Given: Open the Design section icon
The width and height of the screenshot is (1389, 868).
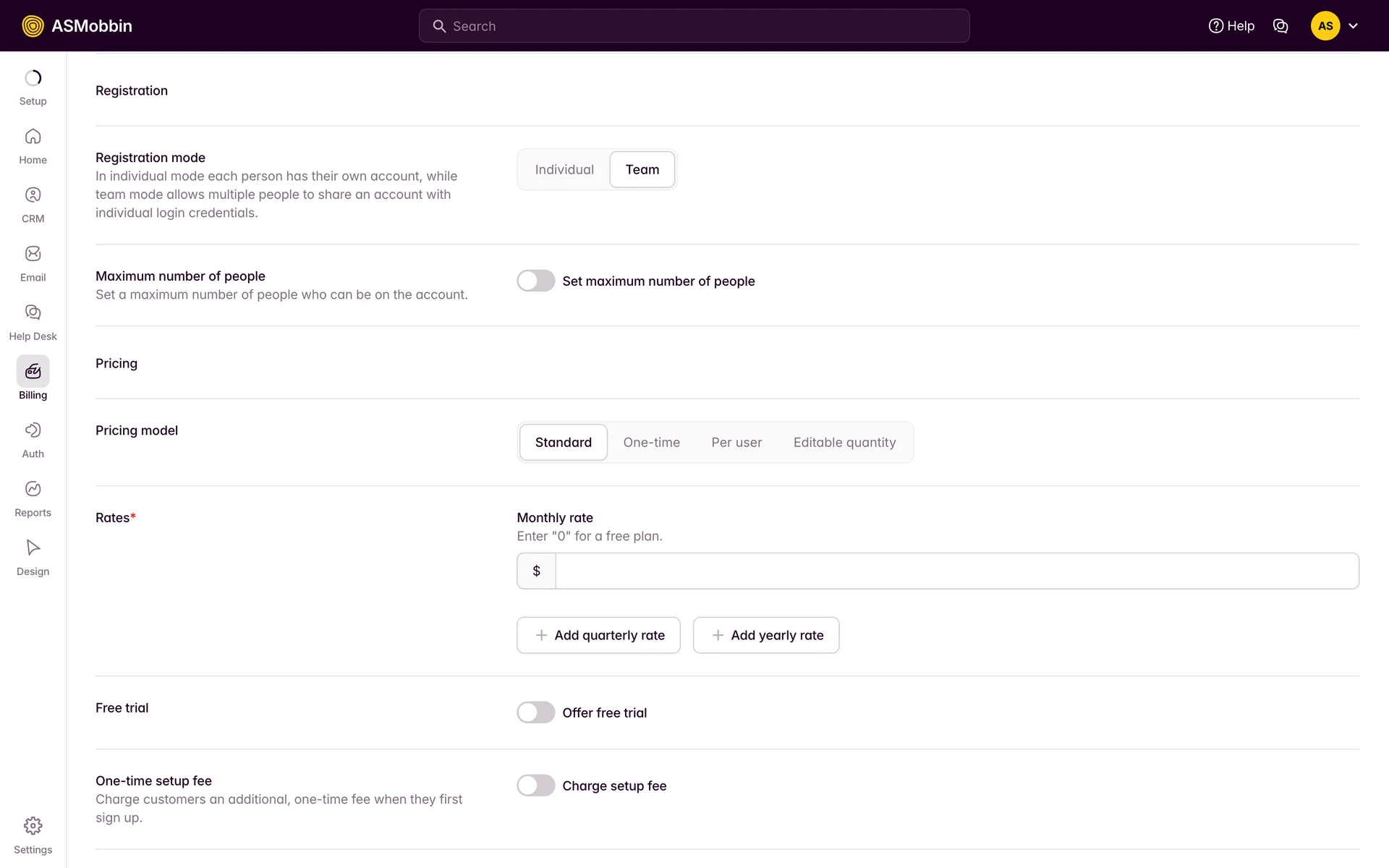Looking at the screenshot, I should (33, 548).
